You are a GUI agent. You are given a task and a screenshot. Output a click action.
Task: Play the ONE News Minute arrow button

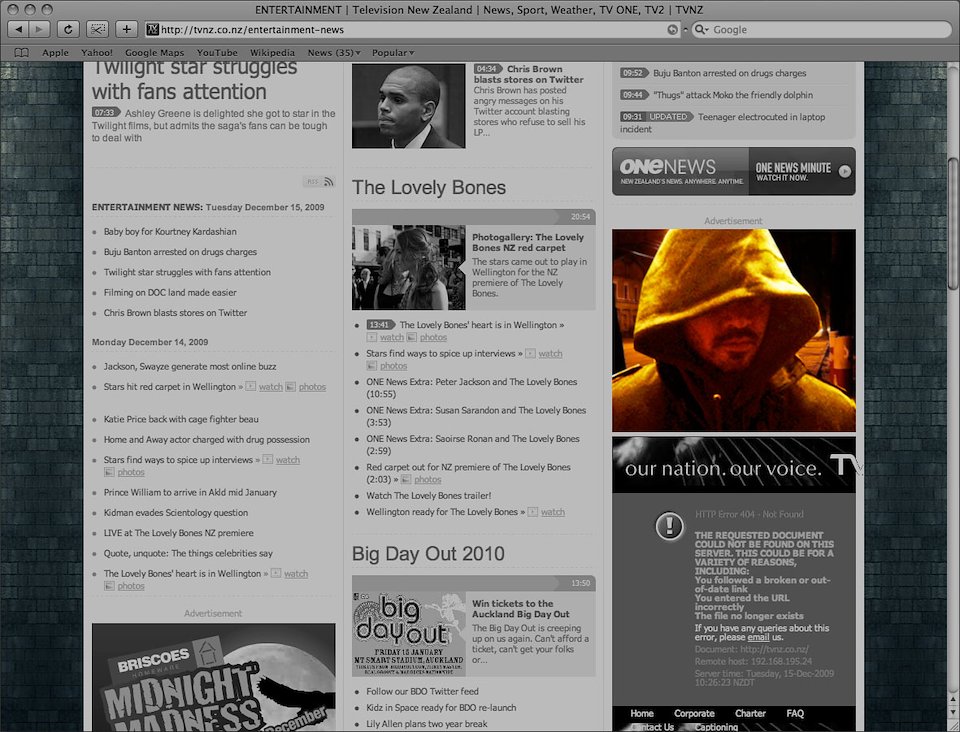click(x=845, y=171)
